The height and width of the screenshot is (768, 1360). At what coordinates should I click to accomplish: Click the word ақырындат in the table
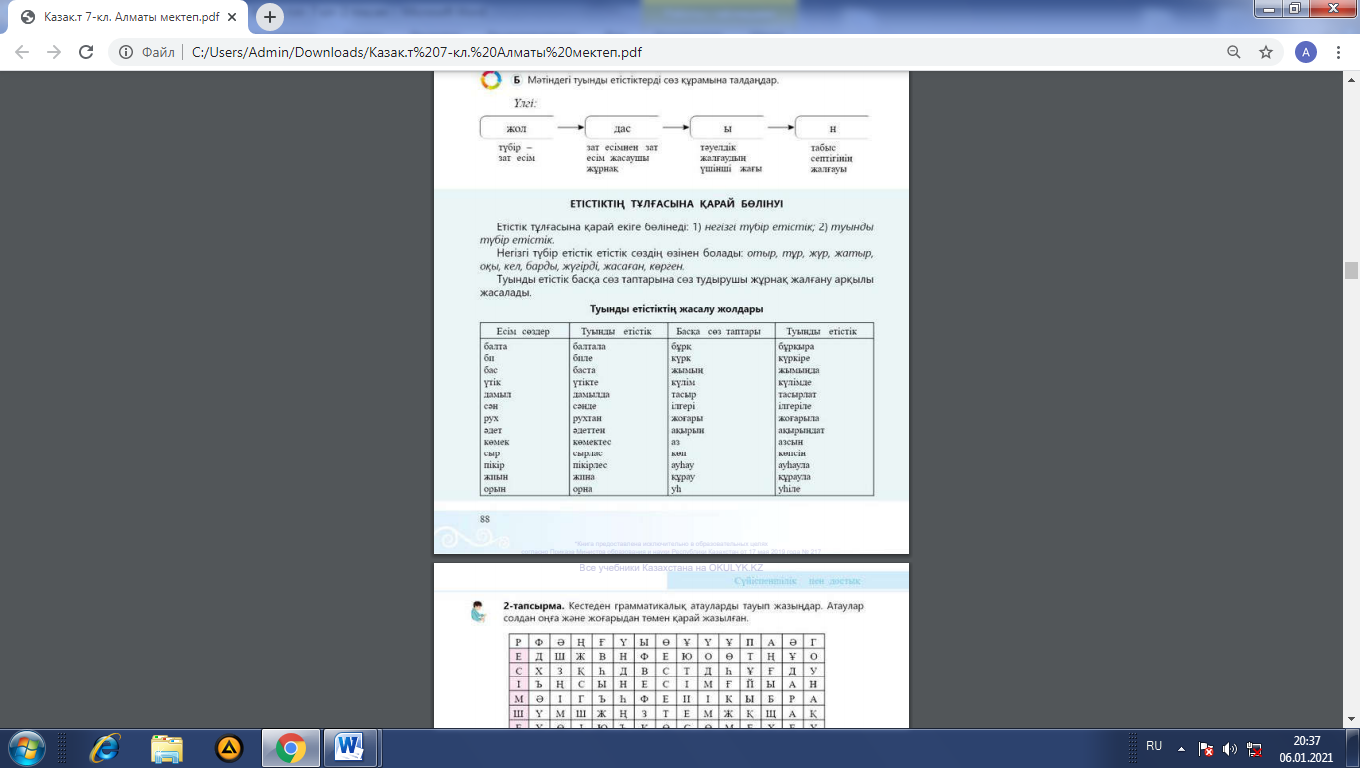[x=801, y=430]
